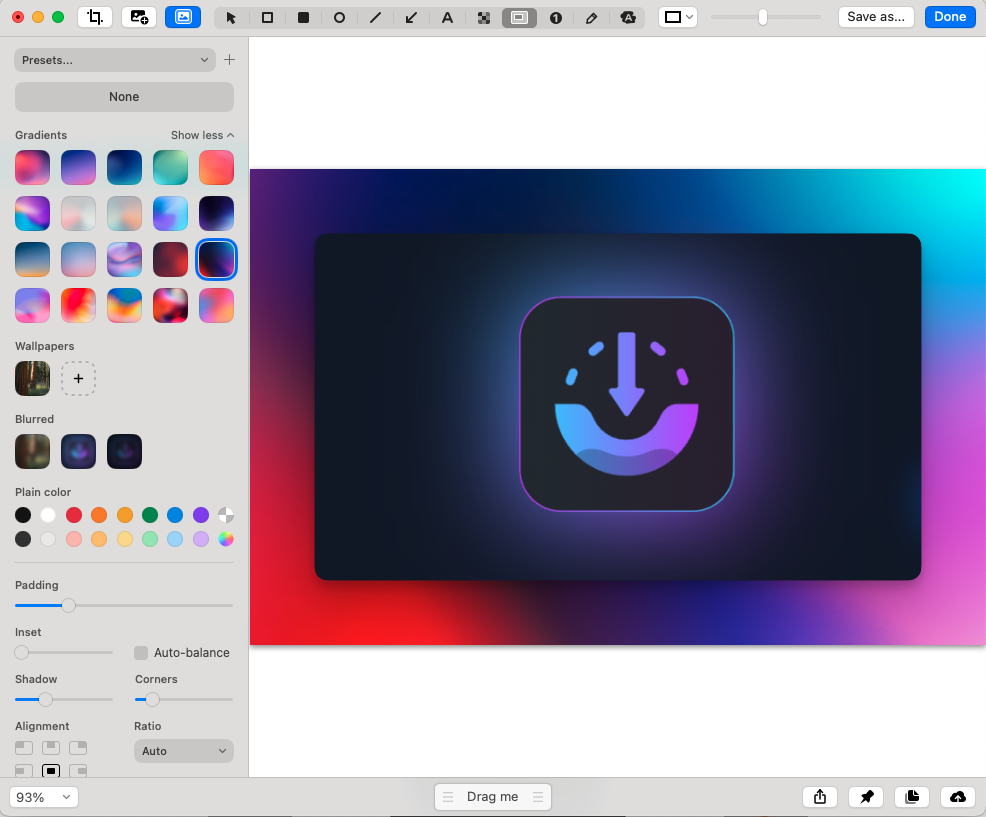Choose the text annotation tool
The image size is (986, 817).
[x=447, y=17]
